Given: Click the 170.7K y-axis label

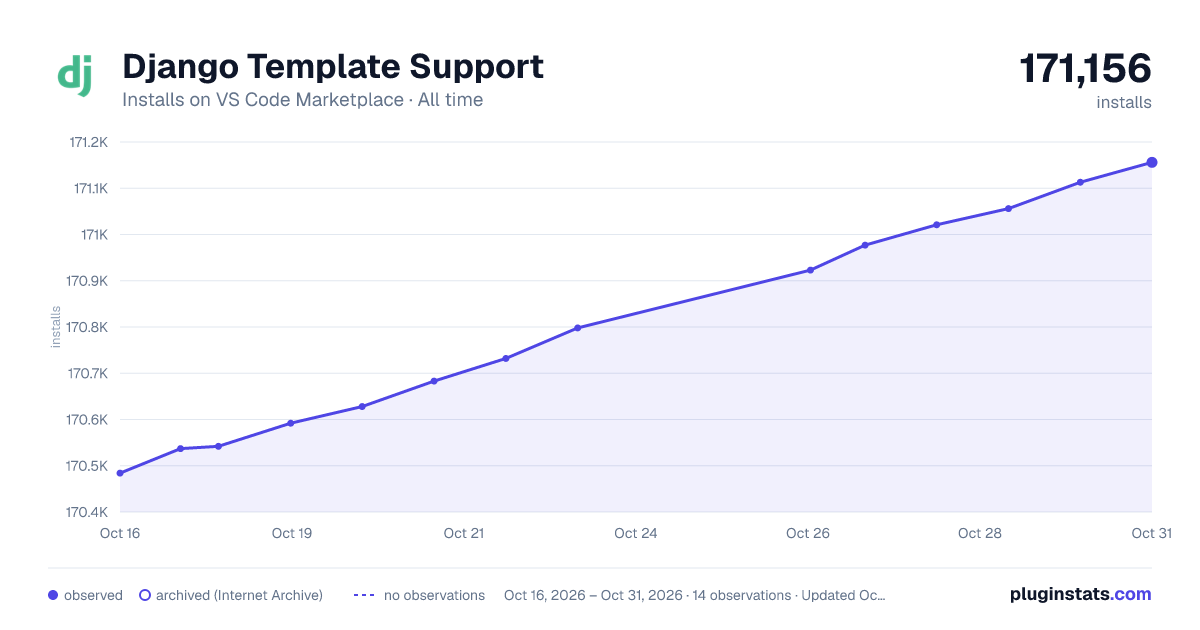Looking at the screenshot, I should (87, 373).
